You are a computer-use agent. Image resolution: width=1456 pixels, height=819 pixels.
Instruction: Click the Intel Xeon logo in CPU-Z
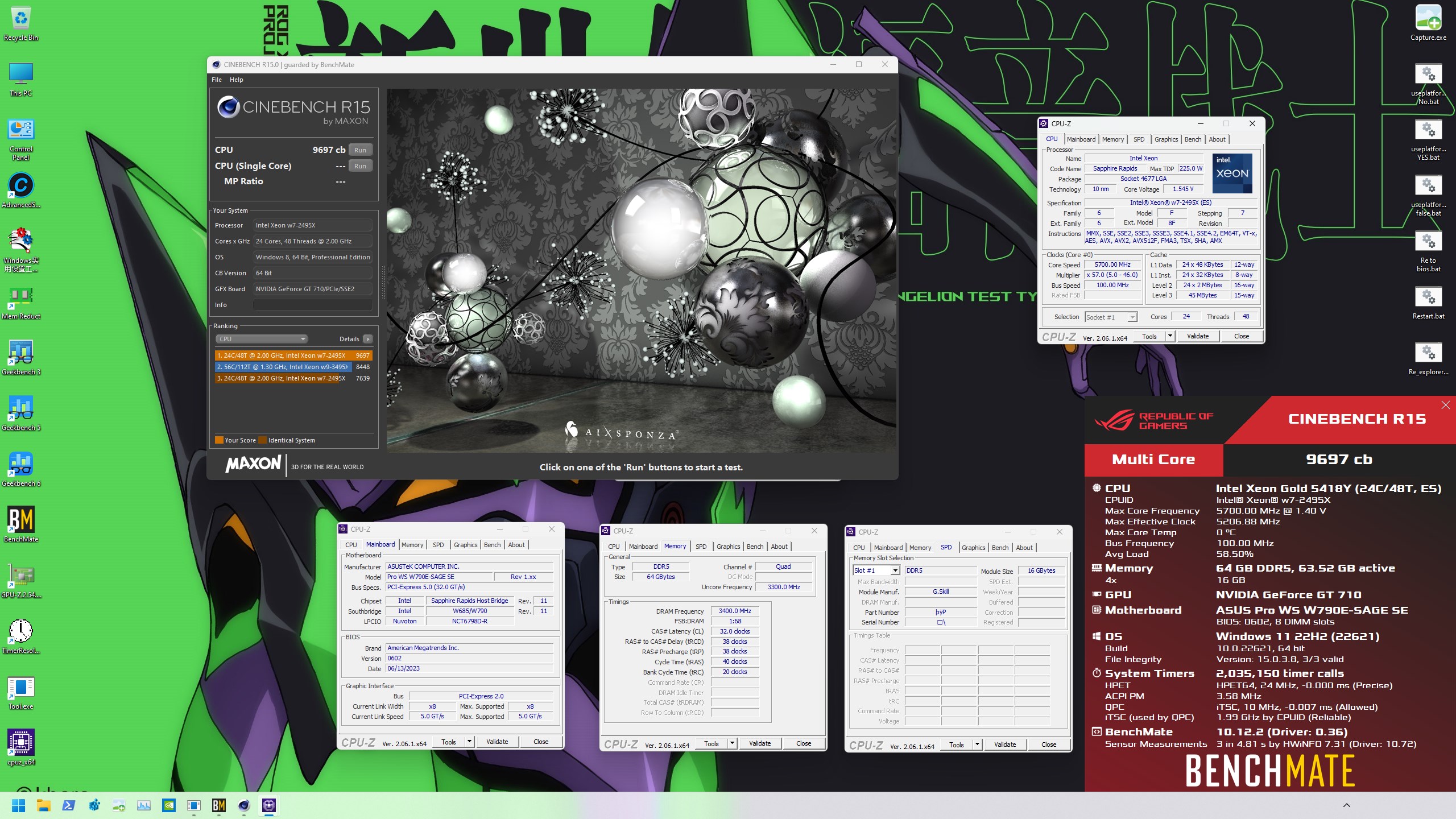pos(1232,173)
